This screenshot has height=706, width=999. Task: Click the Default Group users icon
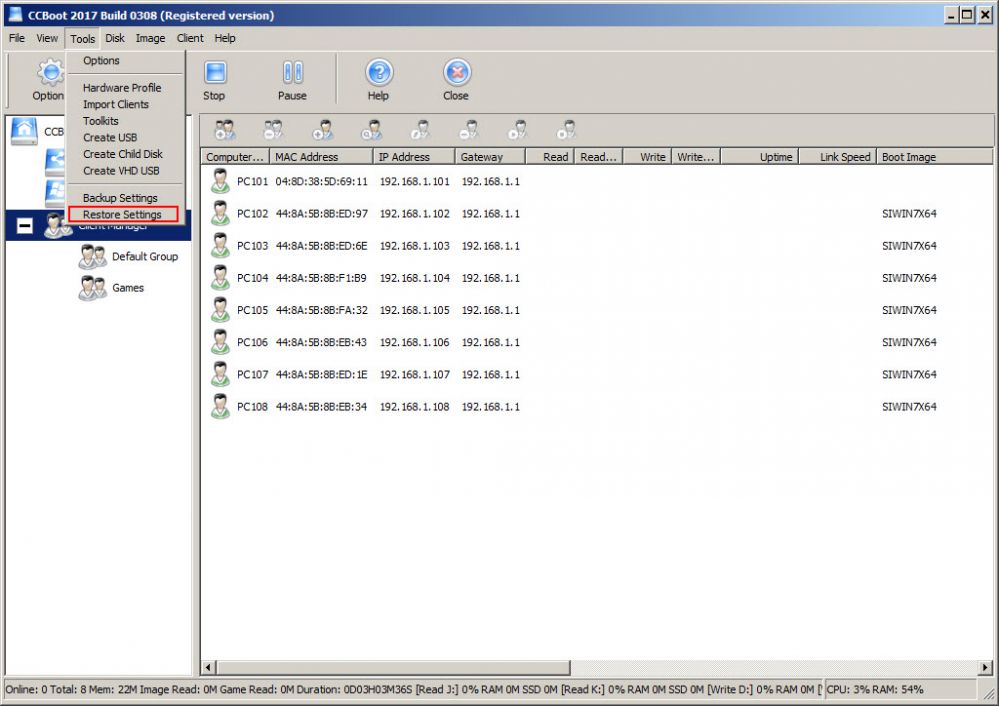[92, 256]
